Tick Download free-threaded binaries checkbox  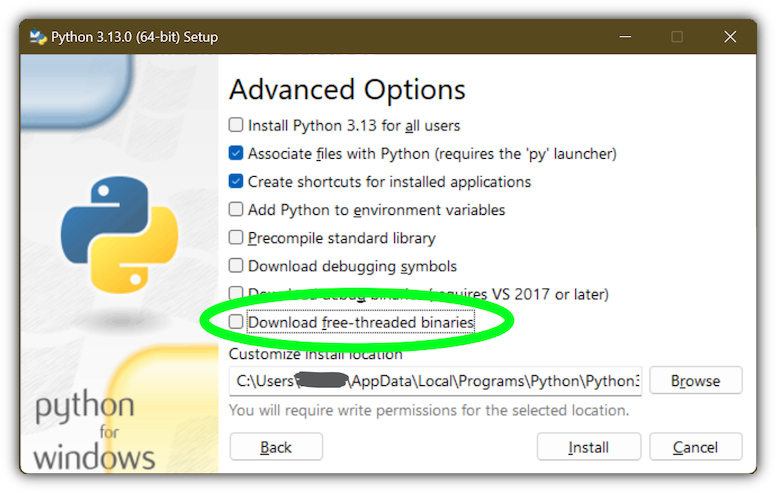click(x=236, y=322)
